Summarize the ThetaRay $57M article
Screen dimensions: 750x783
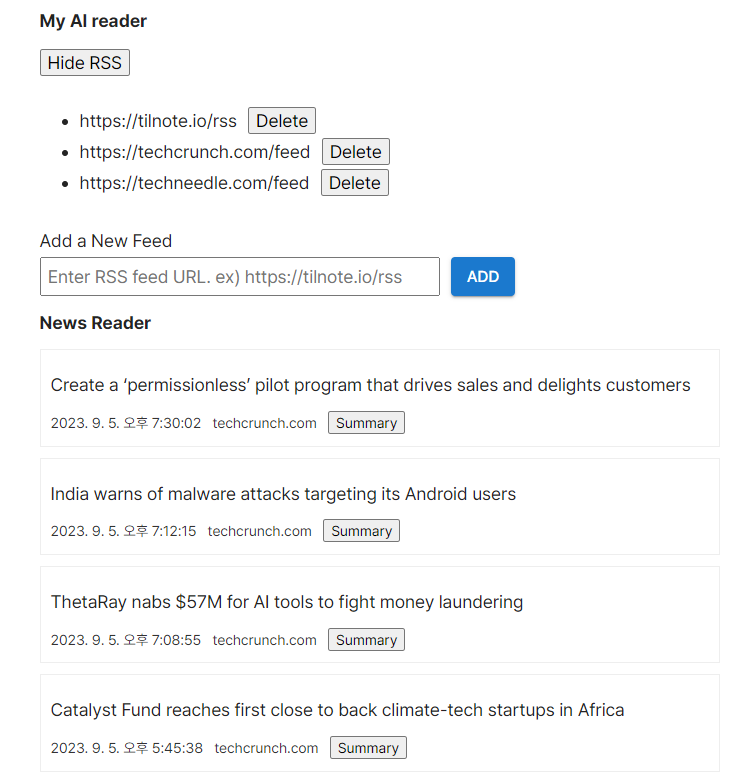point(366,640)
